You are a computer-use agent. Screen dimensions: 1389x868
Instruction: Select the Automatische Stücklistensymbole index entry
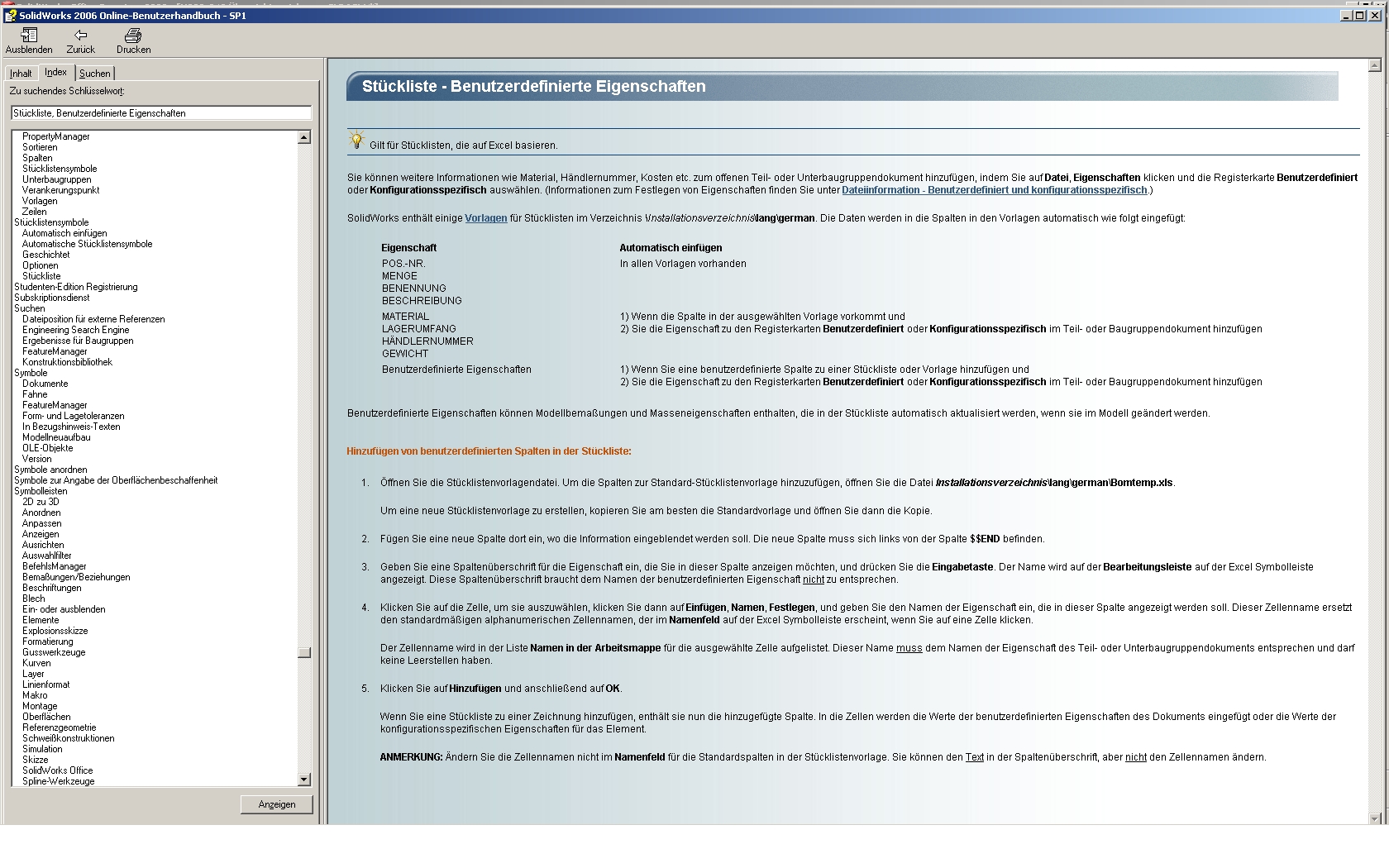coord(87,244)
